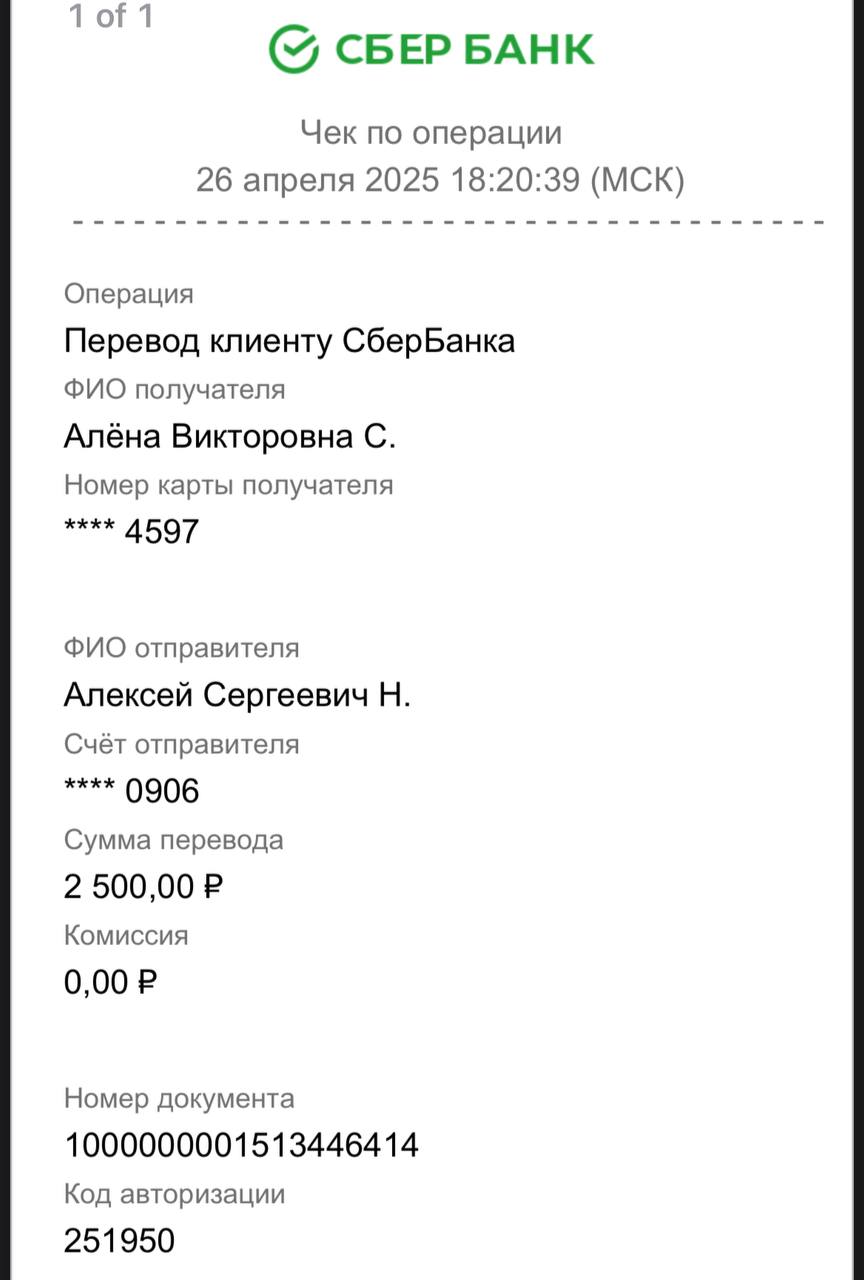Select sender name 'Алексей Сергеевич Н.'
The image size is (864, 1280).
(x=237, y=695)
